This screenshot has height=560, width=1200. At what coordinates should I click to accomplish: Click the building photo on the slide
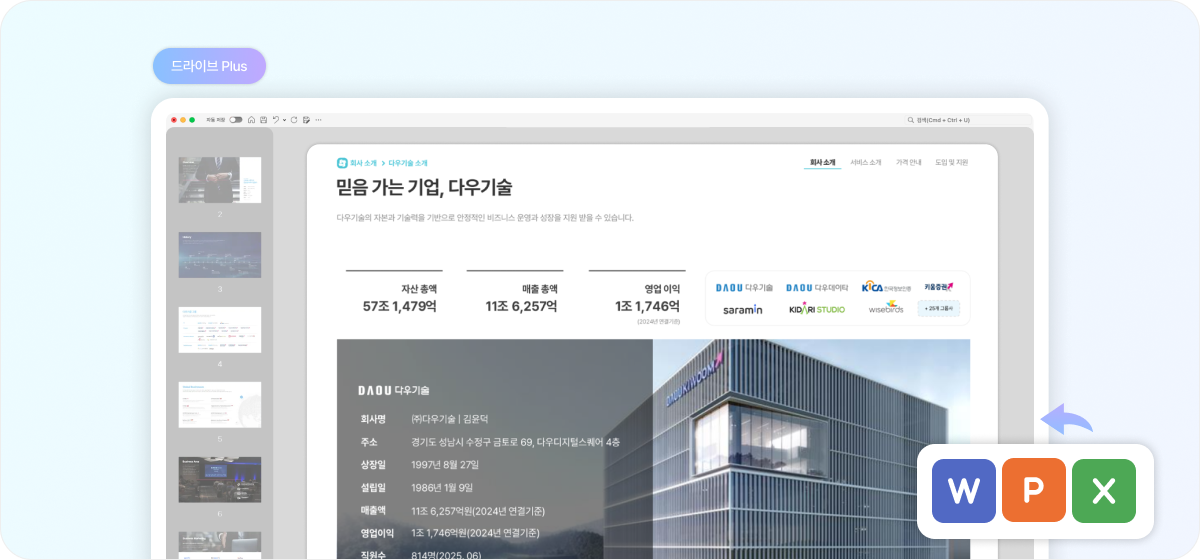[811, 449]
